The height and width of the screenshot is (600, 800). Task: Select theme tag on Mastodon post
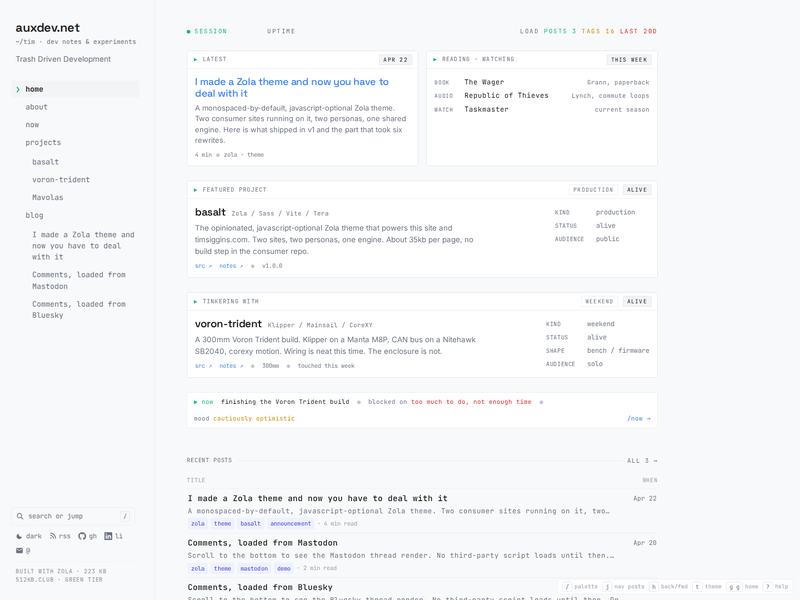pyautogui.click(x=222, y=568)
